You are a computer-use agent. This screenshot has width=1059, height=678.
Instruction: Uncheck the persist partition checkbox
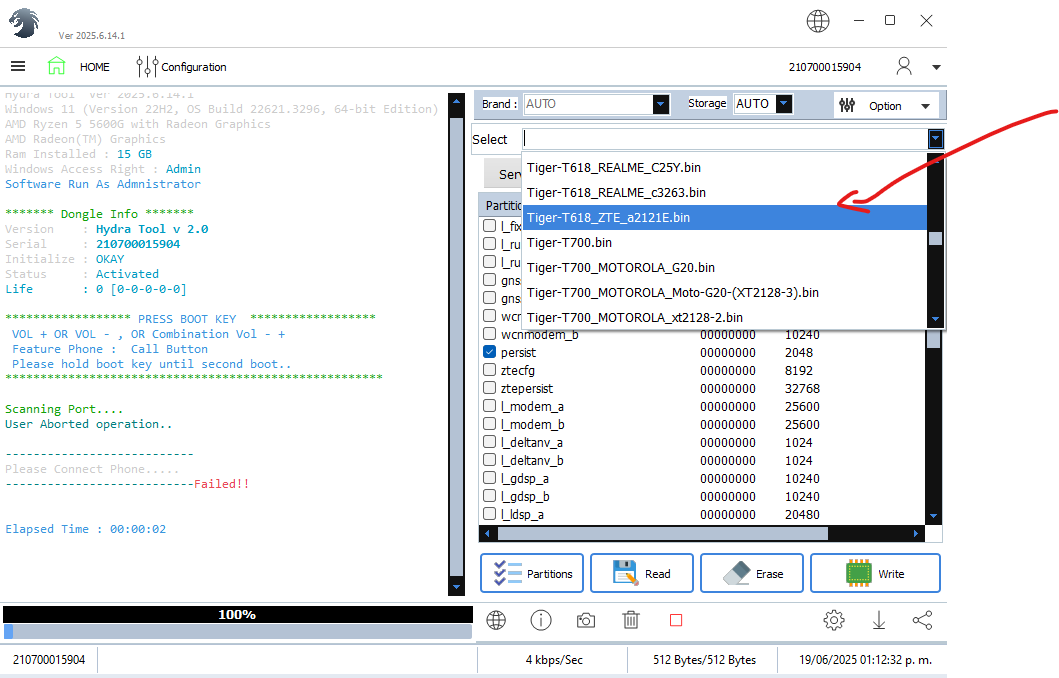point(490,352)
